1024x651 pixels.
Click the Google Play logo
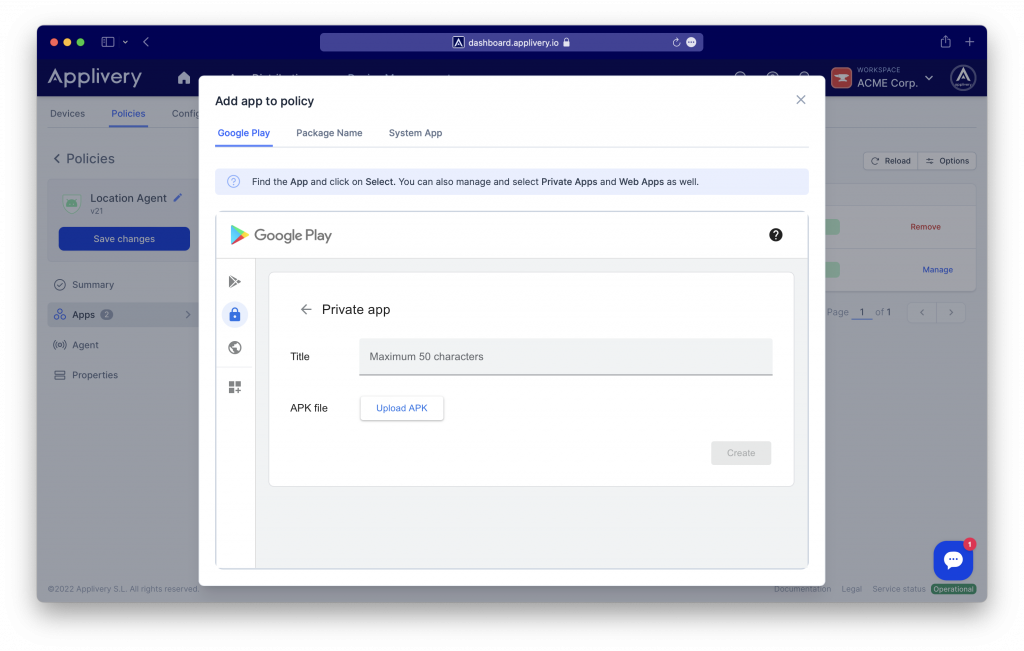coord(281,235)
